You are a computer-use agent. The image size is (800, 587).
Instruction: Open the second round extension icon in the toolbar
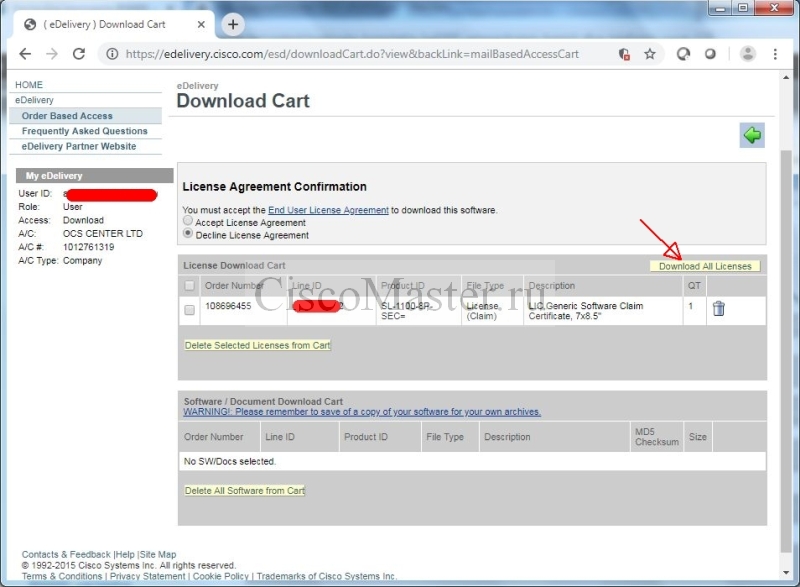[710, 54]
